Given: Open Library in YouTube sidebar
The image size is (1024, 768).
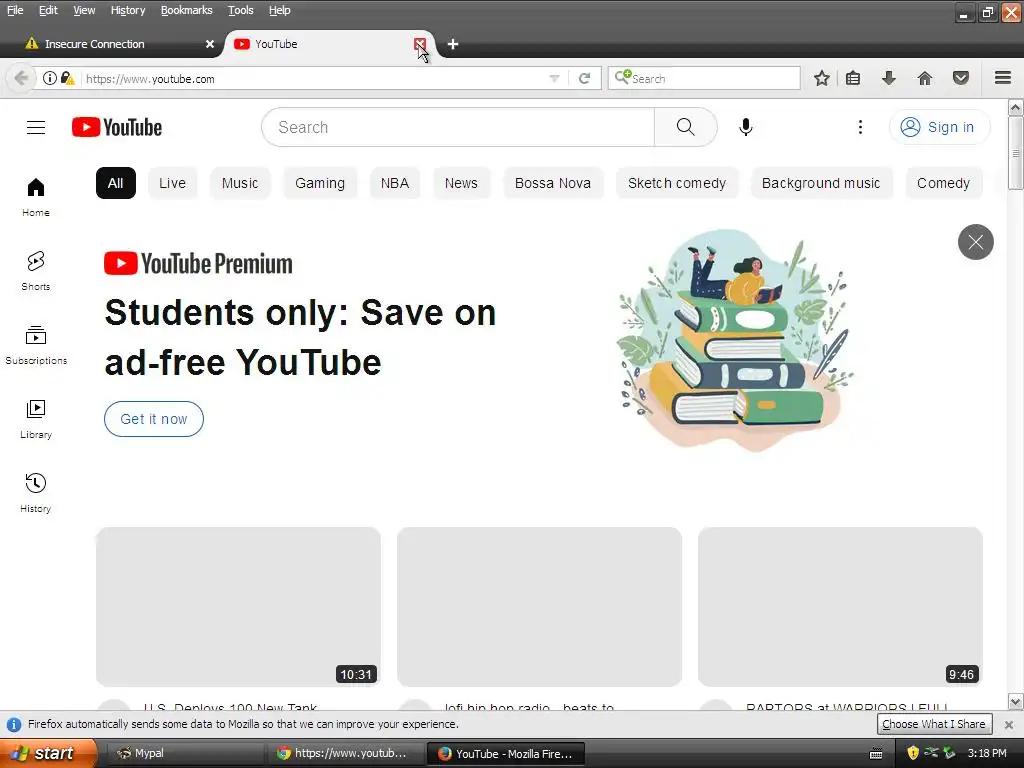Looking at the screenshot, I should (x=36, y=419).
